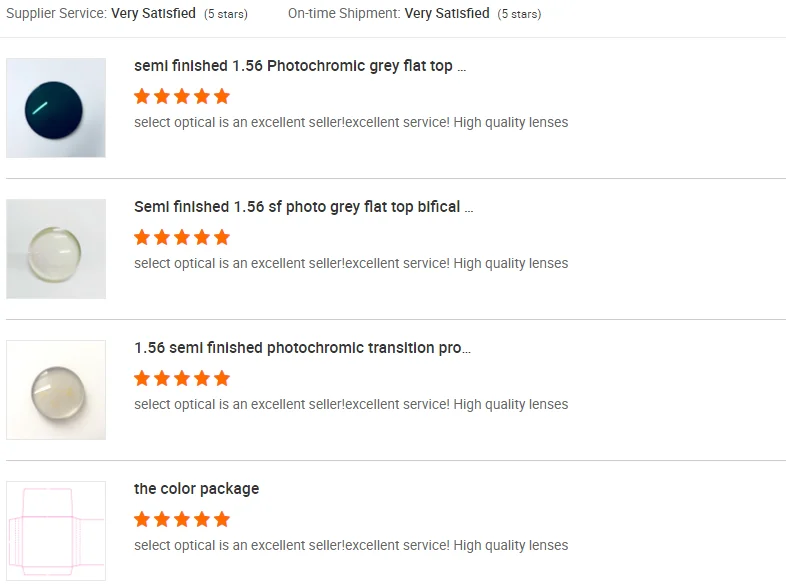
Task: Click review comment under 'the color package'
Action: tap(350, 545)
